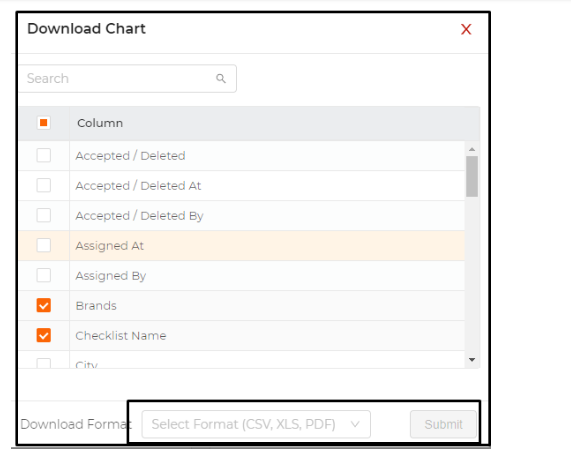The height and width of the screenshot is (449, 571).
Task: Click into the Search input field
Action: tap(127, 78)
